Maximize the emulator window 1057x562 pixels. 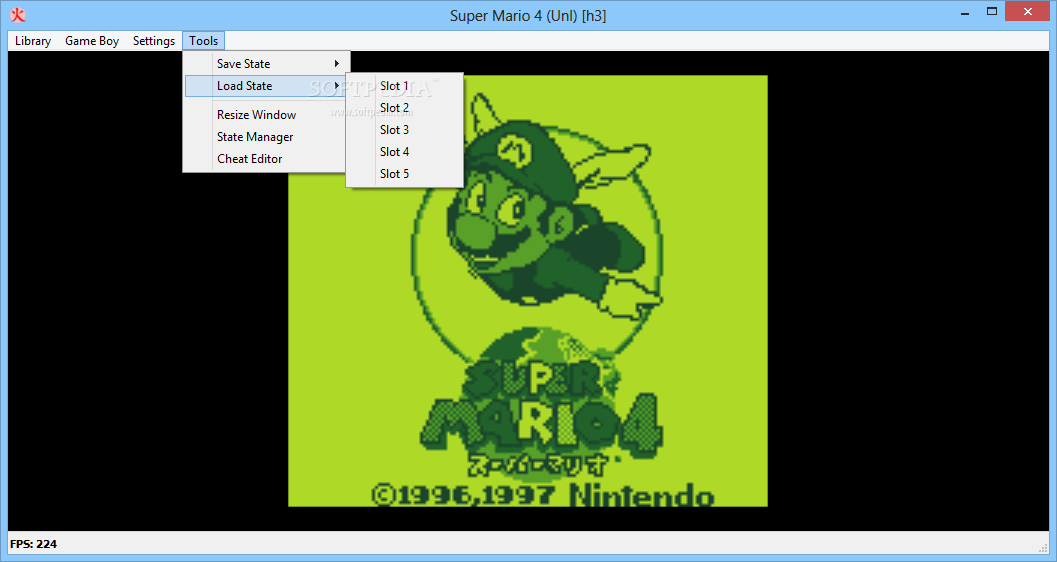pos(992,11)
